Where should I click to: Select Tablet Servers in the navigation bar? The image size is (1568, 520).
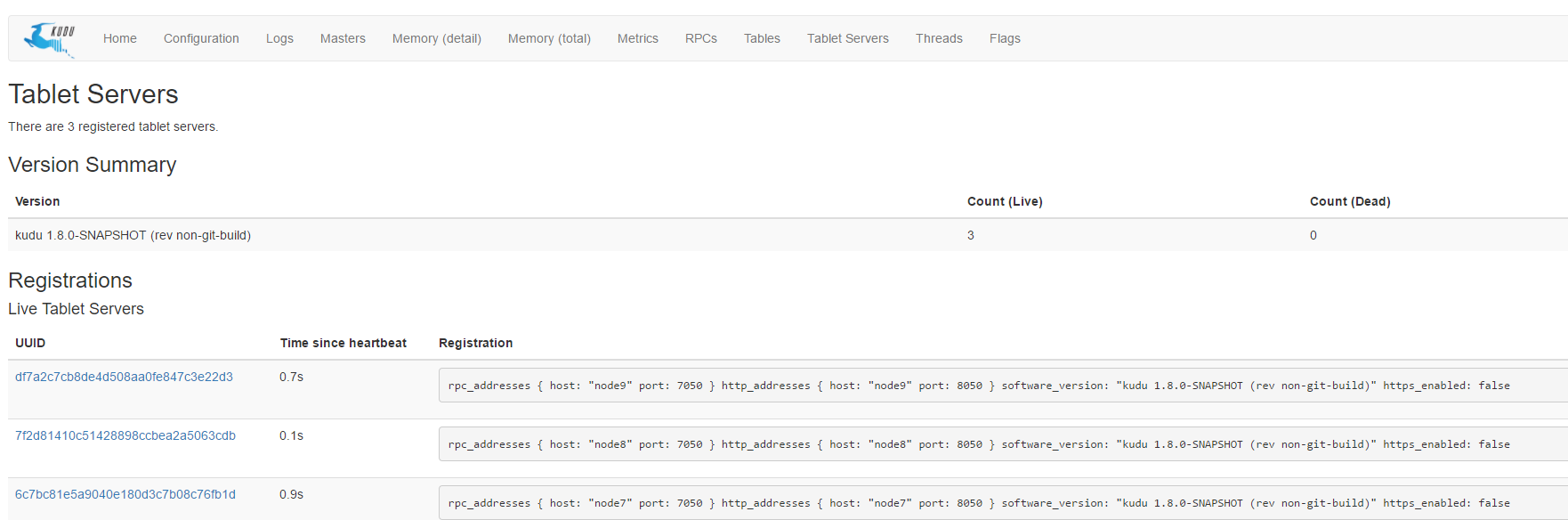pyautogui.click(x=848, y=38)
